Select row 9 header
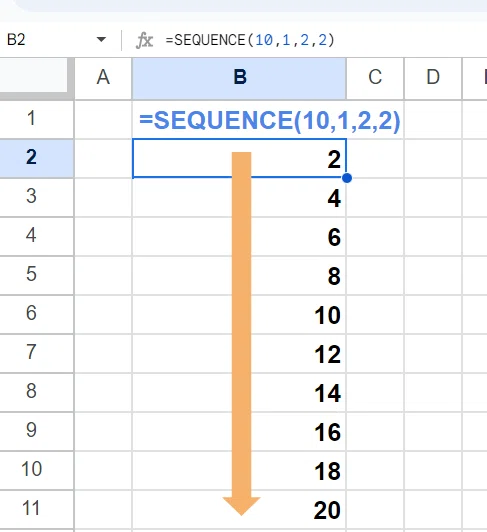 (37, 431)
